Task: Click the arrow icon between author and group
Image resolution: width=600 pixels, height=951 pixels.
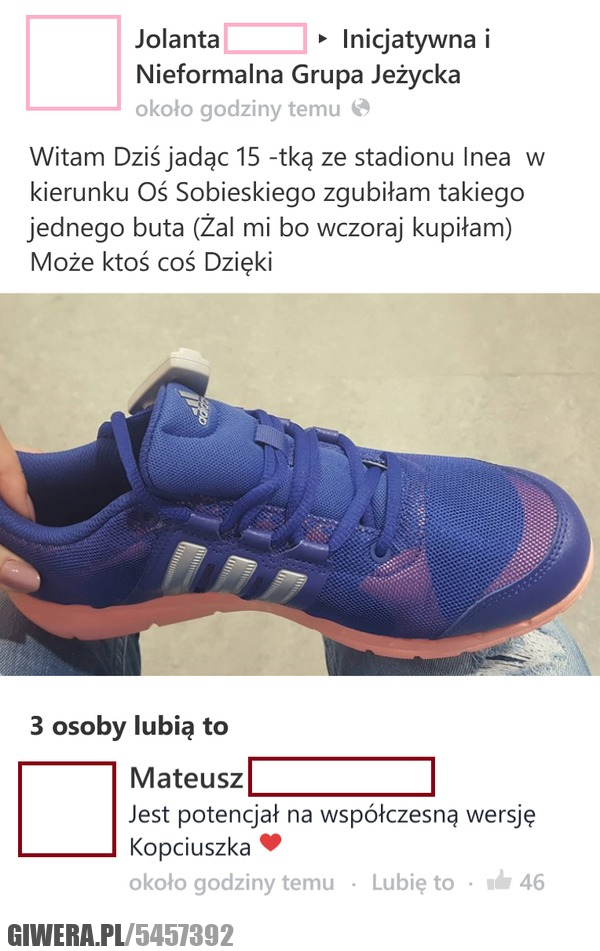Action: [x=323, y=39]
